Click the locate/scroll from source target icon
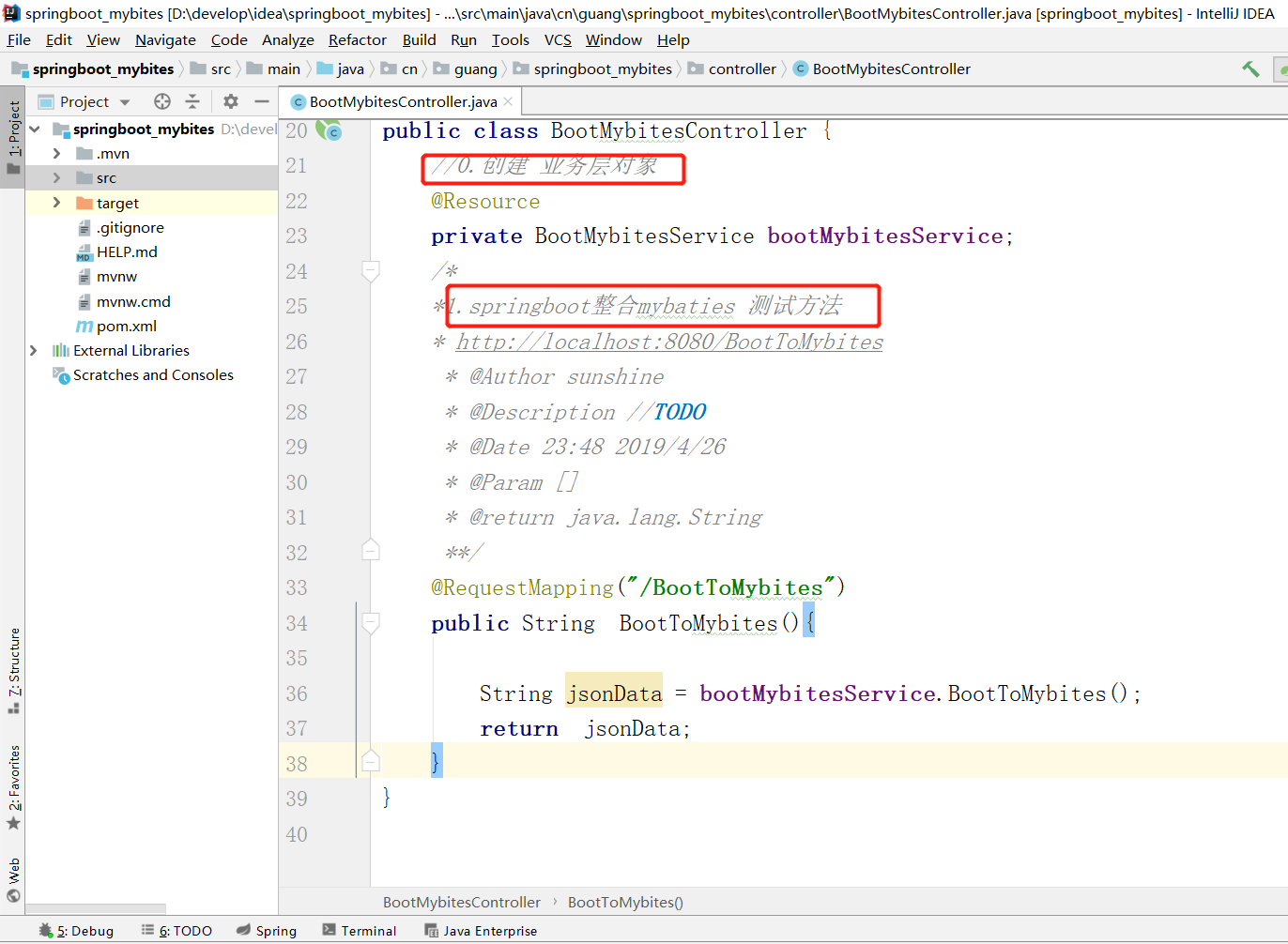The height and width of the screenshot is (944, 1288). tap(162, 101)
